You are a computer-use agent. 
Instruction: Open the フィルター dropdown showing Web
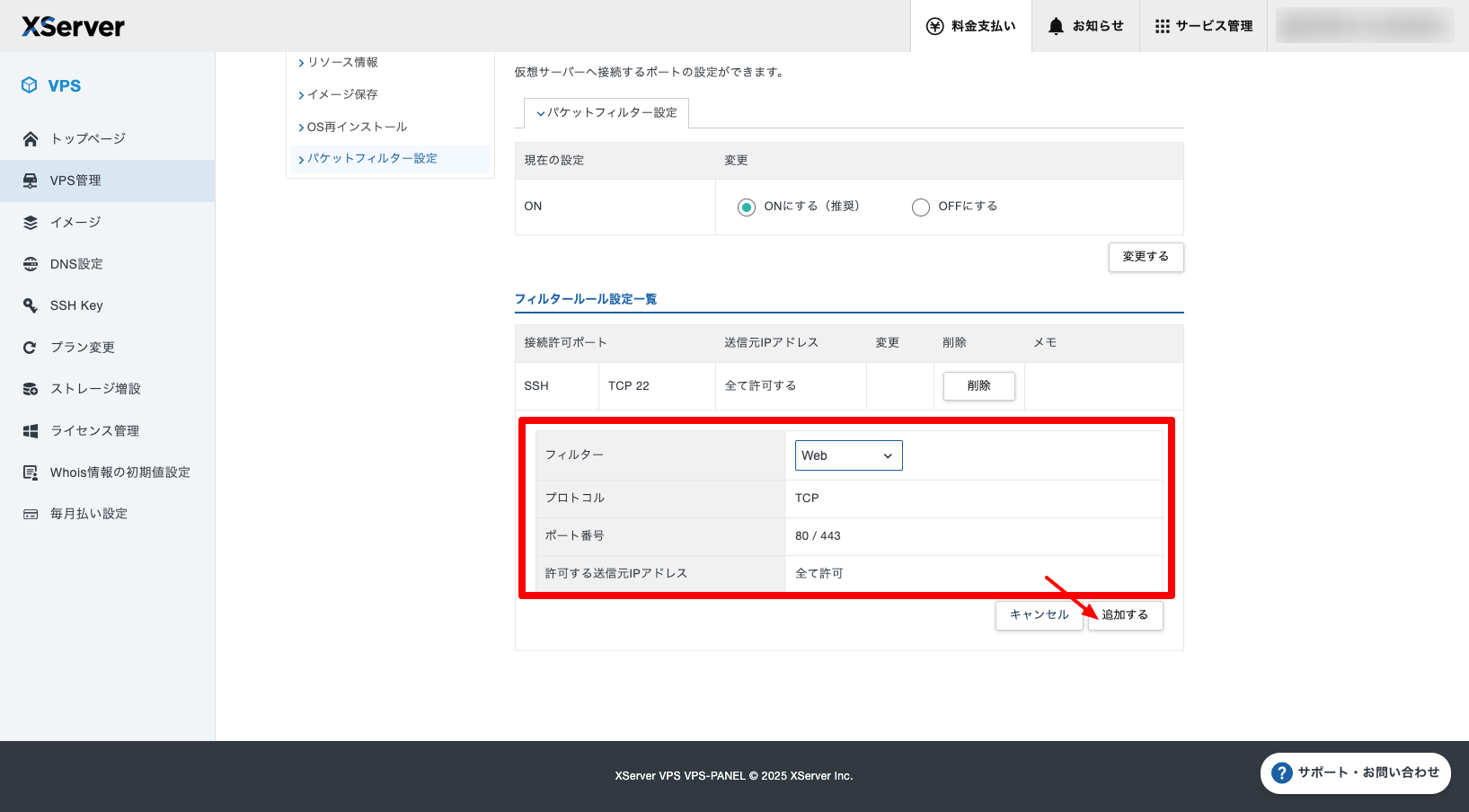pos(848,455)
